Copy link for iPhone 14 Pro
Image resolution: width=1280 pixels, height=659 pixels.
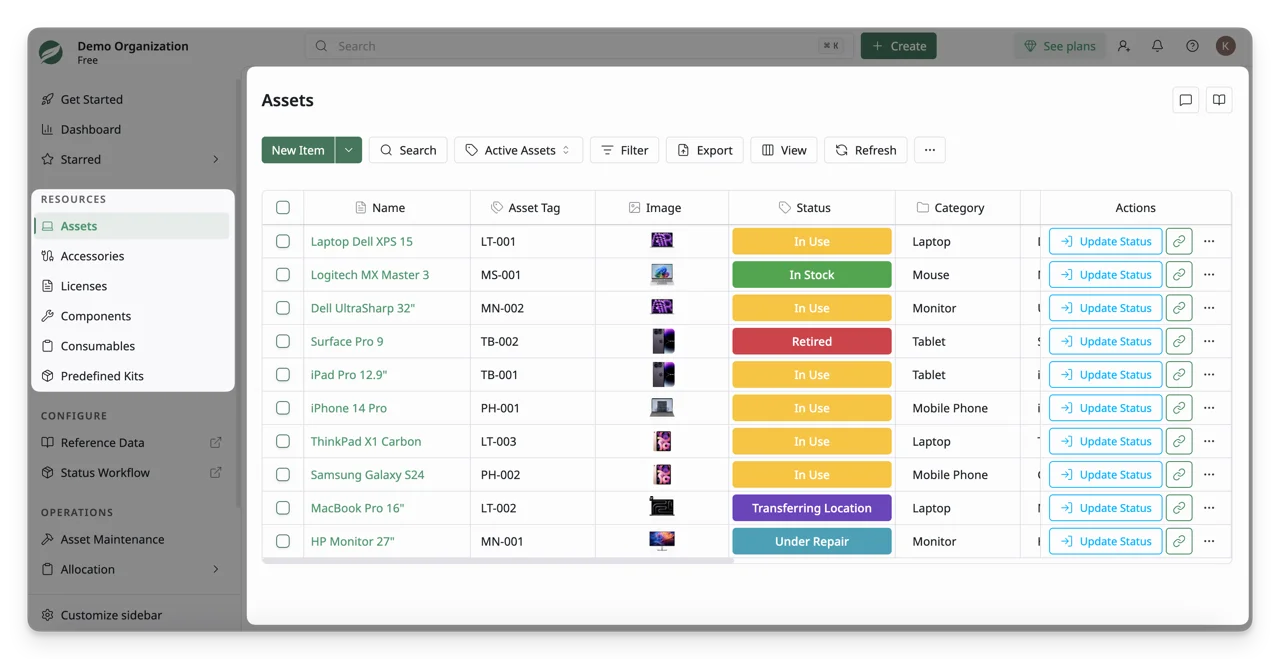point(1179,408)
